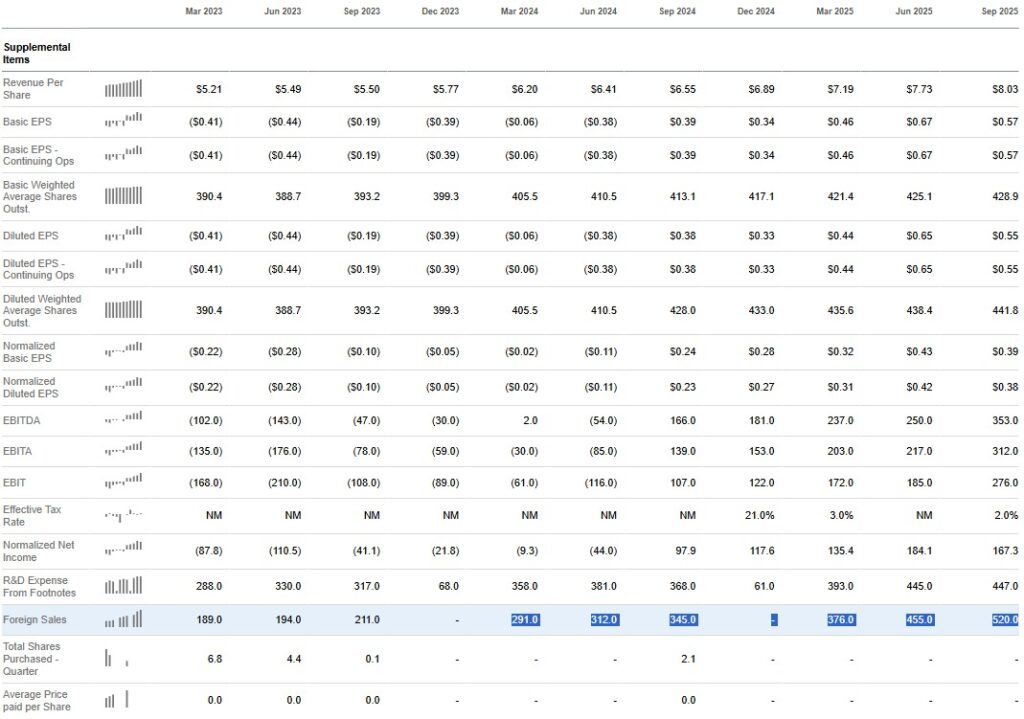Click the Foreign Sales sparkline chart
This screenshot has height=719, width=1024.
click(x=123, y=620)
